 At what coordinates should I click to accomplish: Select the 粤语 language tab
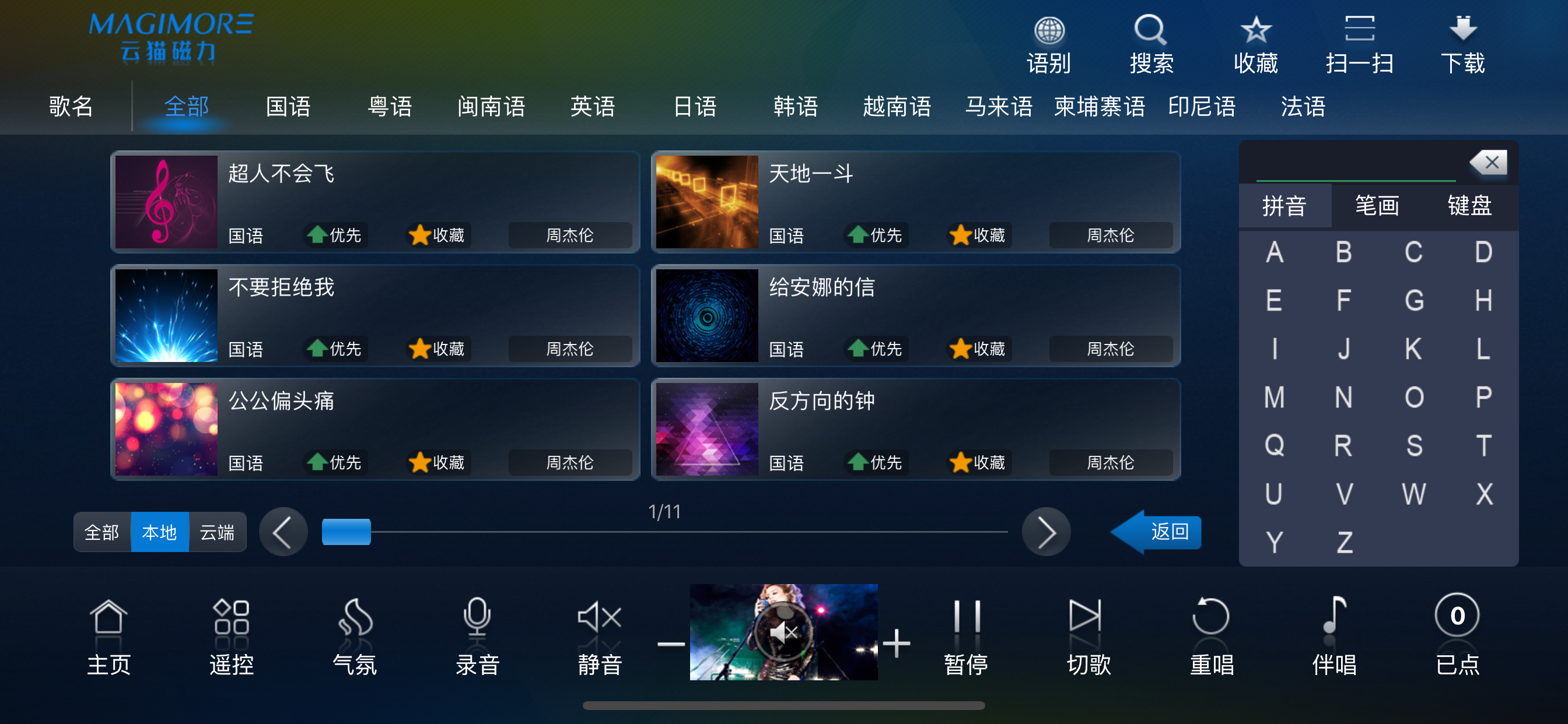coord(390,107)
